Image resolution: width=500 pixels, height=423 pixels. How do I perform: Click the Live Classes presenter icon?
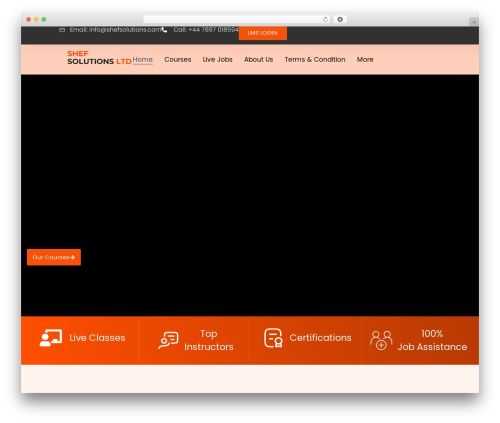[51, 338]
